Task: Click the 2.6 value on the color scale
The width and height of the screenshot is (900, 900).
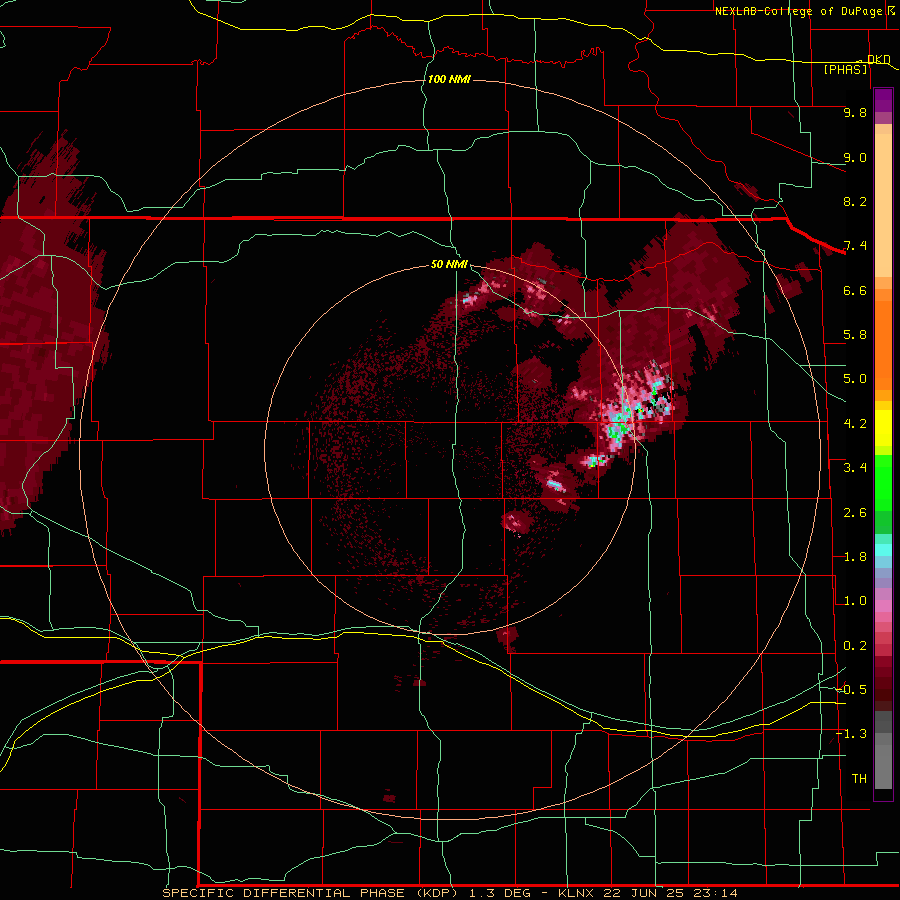Action: (855, 513)
